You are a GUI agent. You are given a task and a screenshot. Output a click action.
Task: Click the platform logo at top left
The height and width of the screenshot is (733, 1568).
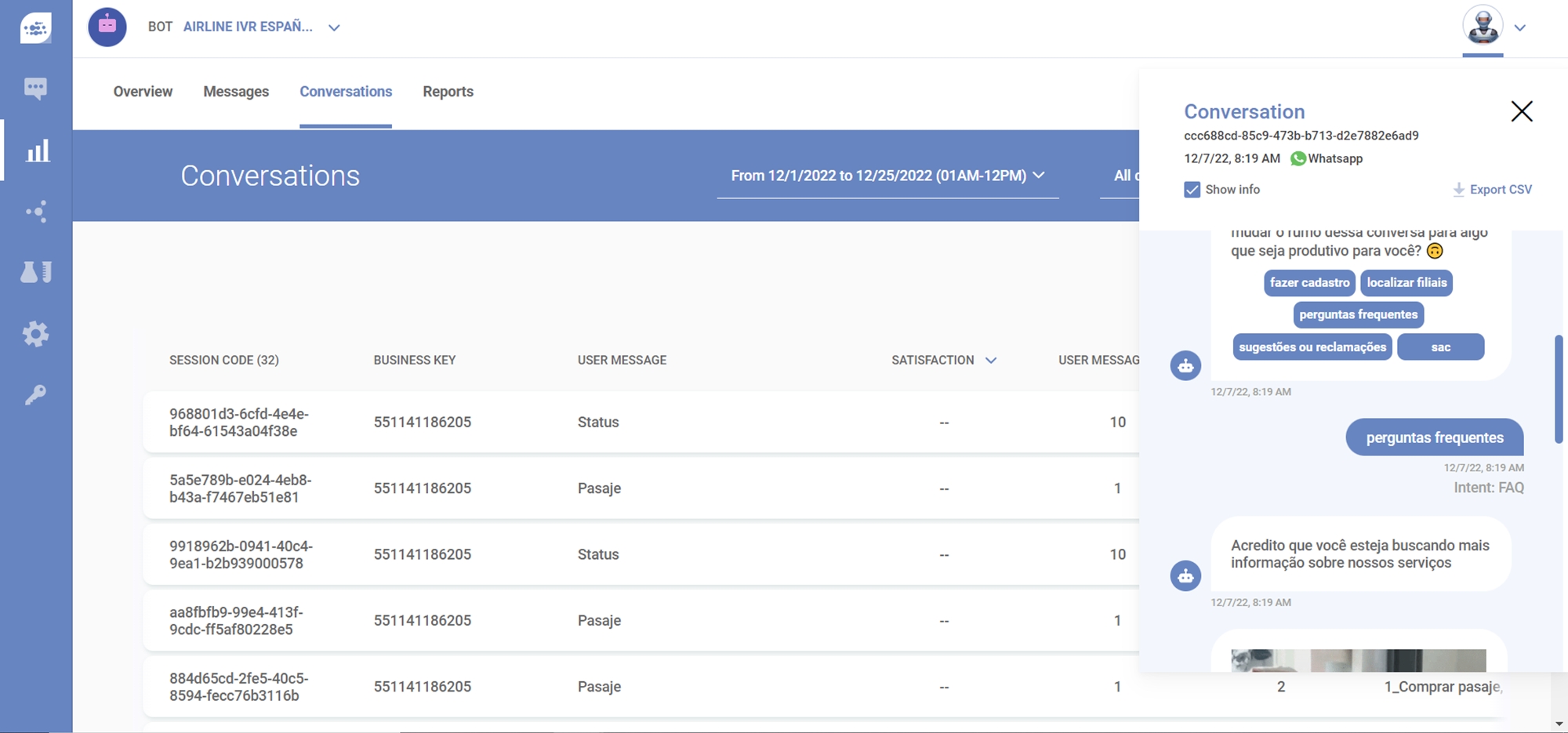pos(36,28)
